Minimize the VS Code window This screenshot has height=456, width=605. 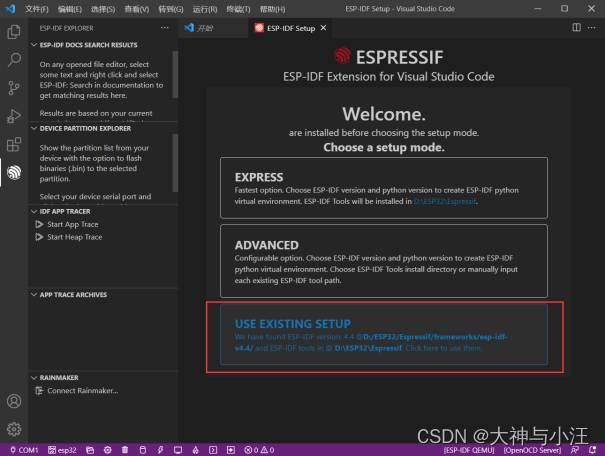(x=537, y=8)
